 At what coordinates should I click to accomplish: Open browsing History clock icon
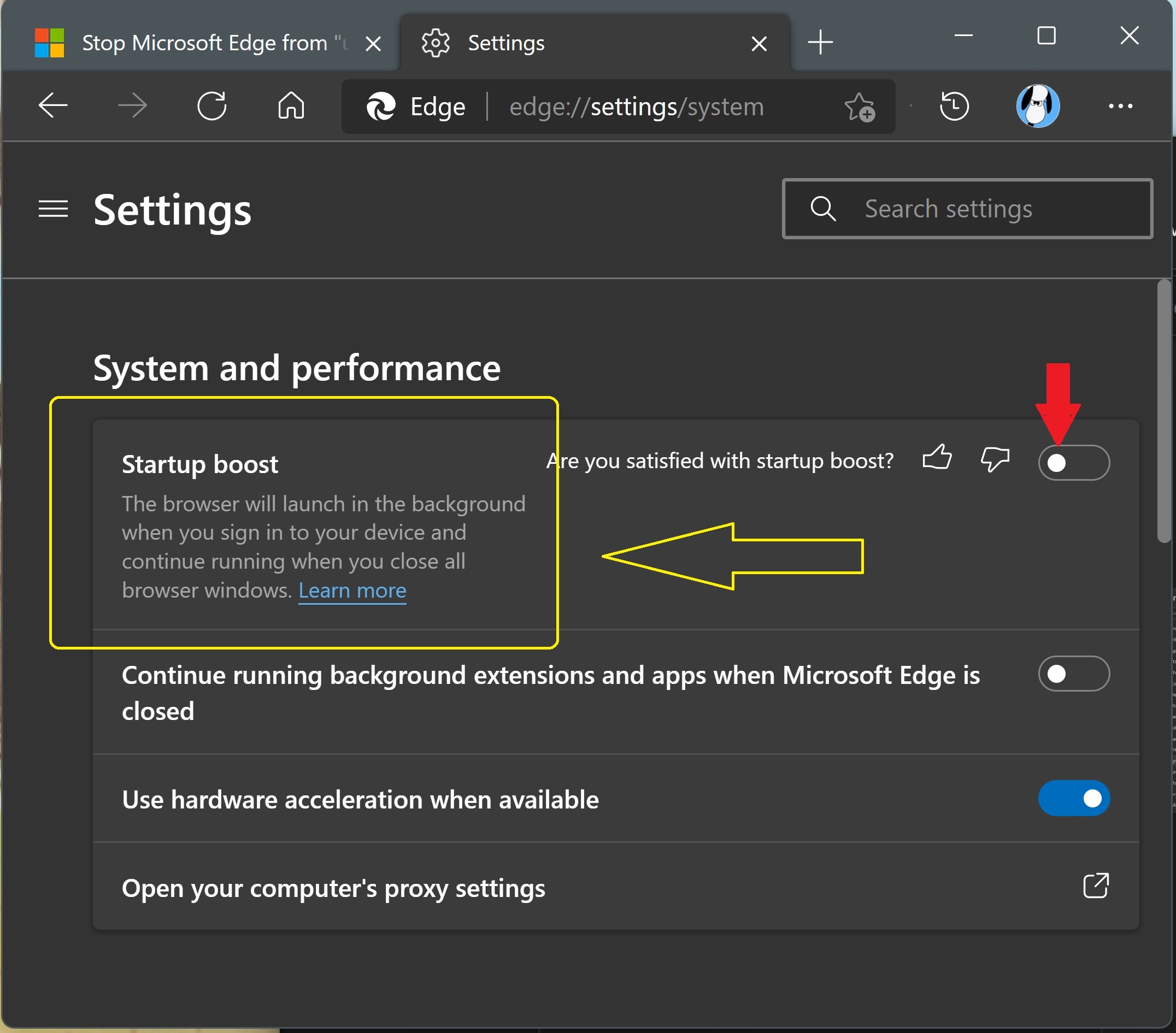coord(954,106)
